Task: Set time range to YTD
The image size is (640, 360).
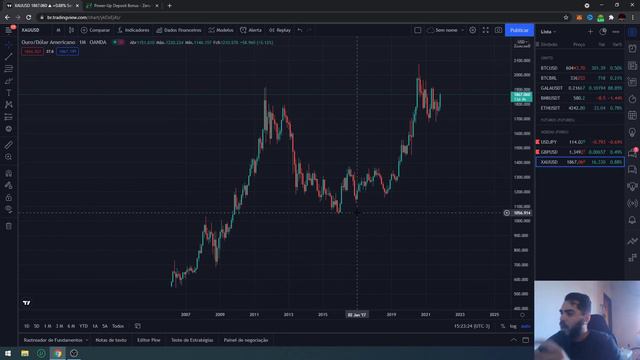Action: [83, 326]
